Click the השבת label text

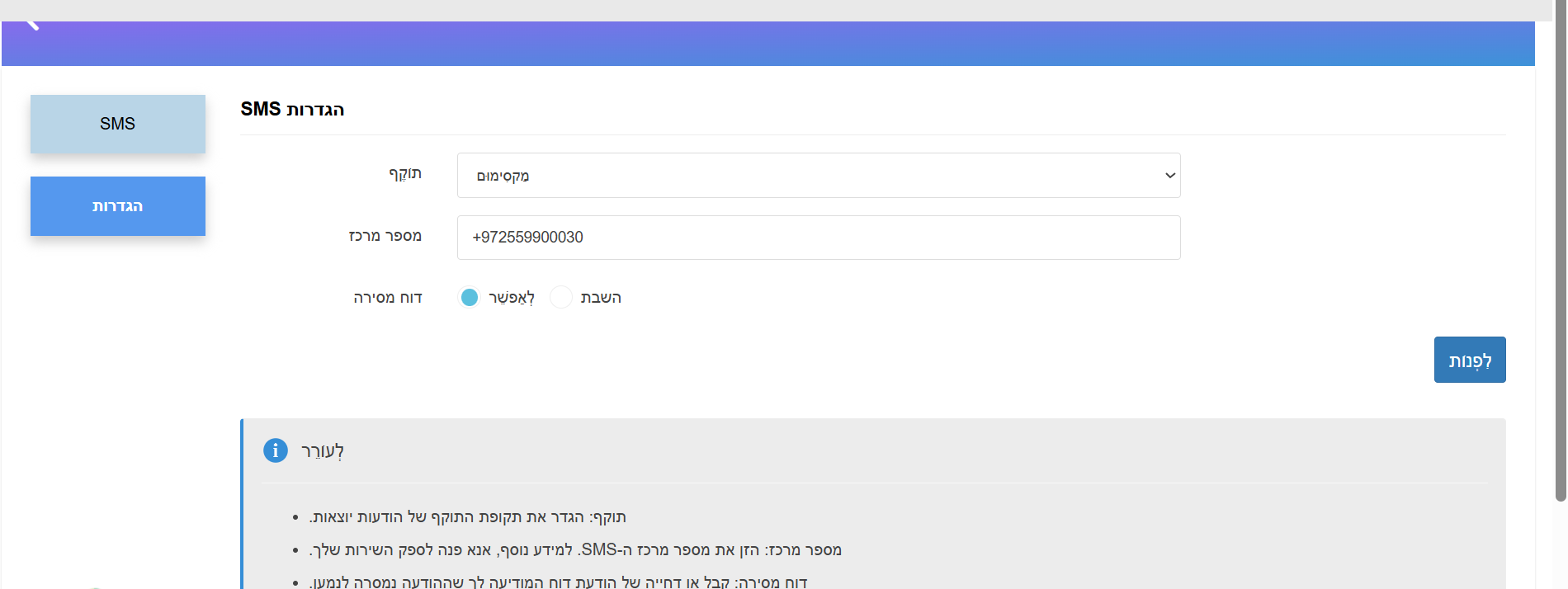point(600,298)
